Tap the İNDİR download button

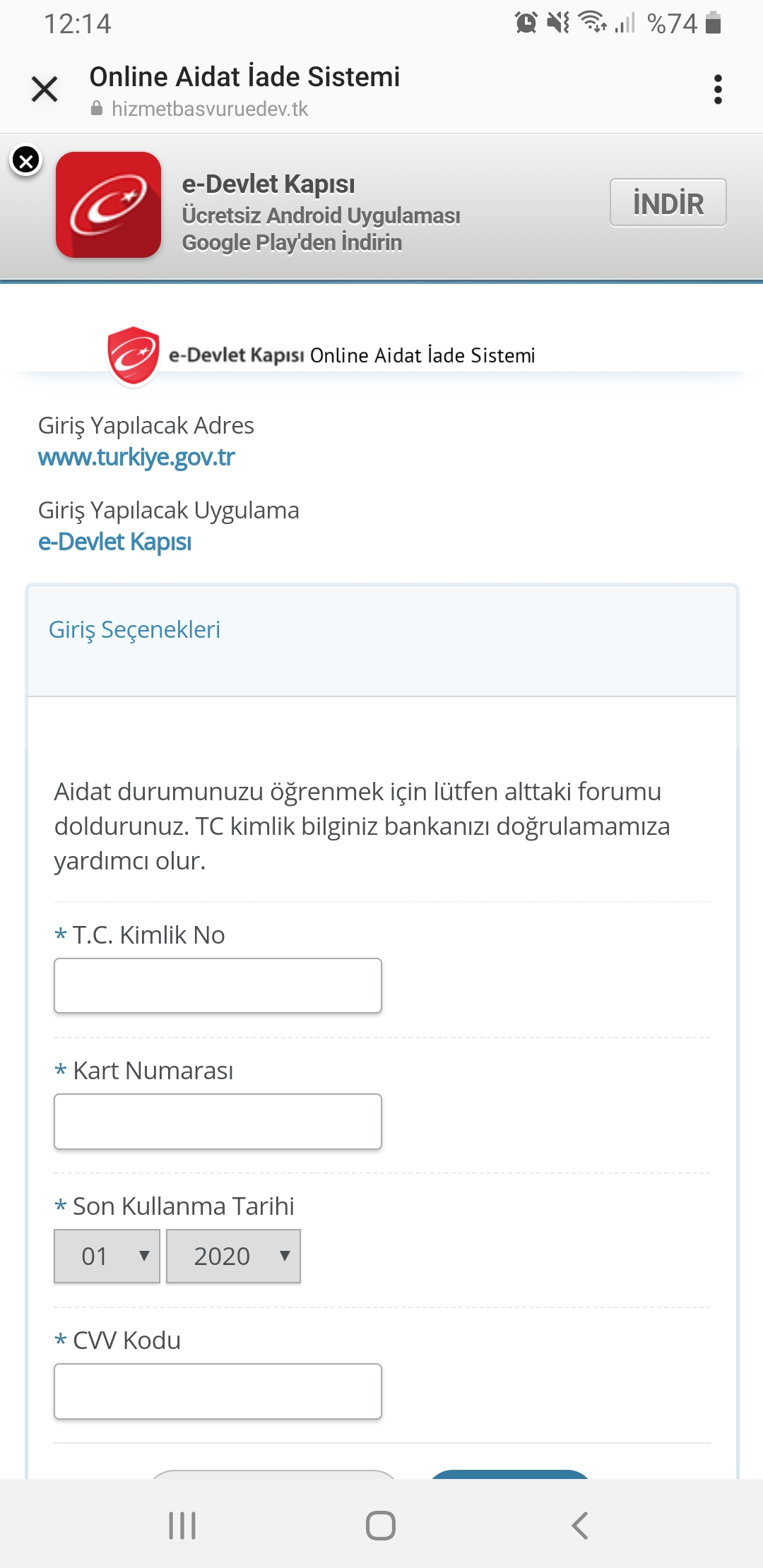pos(668,203)
